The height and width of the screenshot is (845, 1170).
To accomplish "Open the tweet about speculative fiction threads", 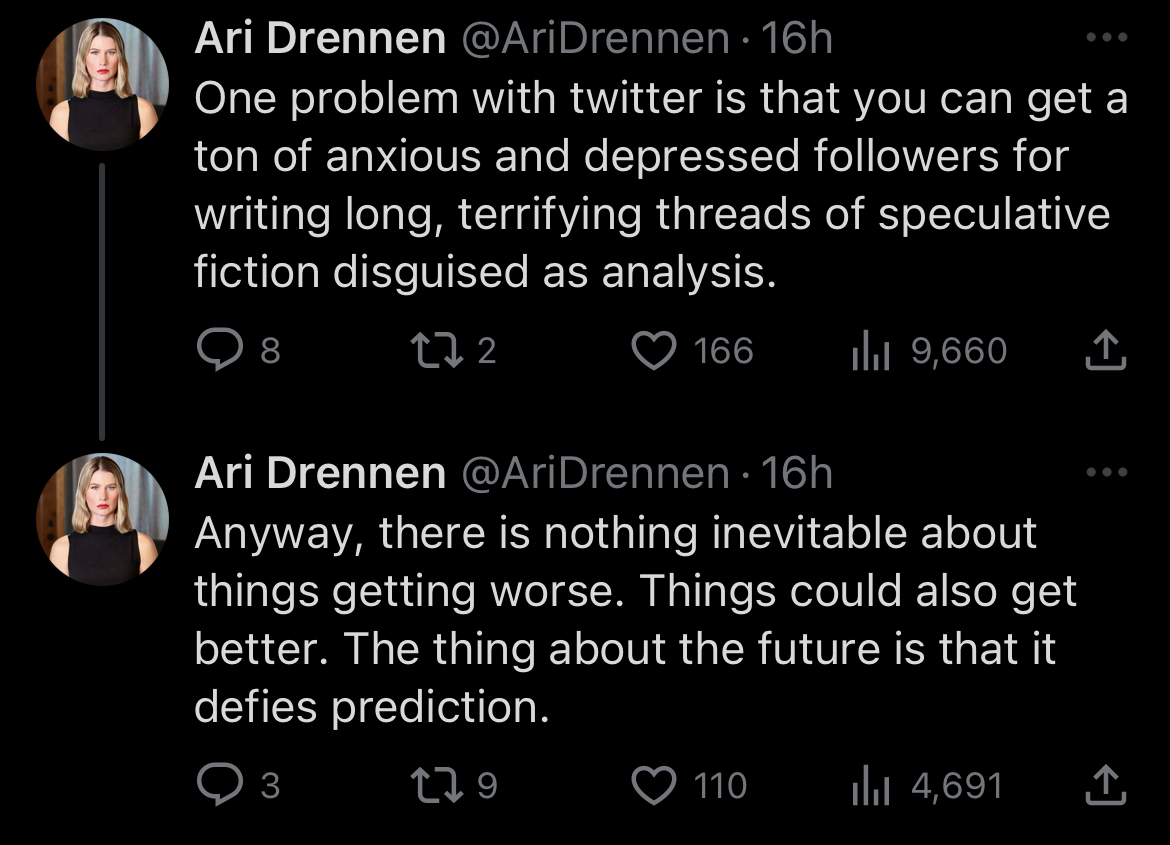I will point(650,185).
